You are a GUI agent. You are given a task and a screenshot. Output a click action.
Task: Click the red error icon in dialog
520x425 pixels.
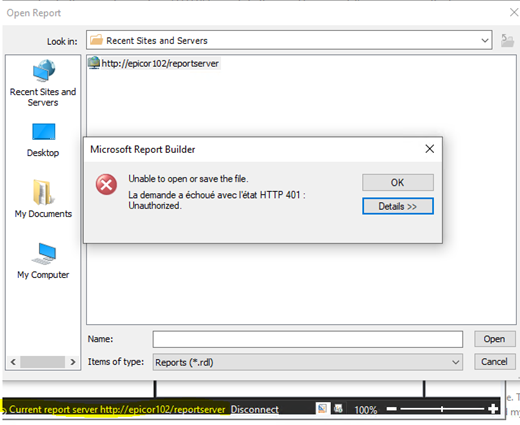point(106,184)
